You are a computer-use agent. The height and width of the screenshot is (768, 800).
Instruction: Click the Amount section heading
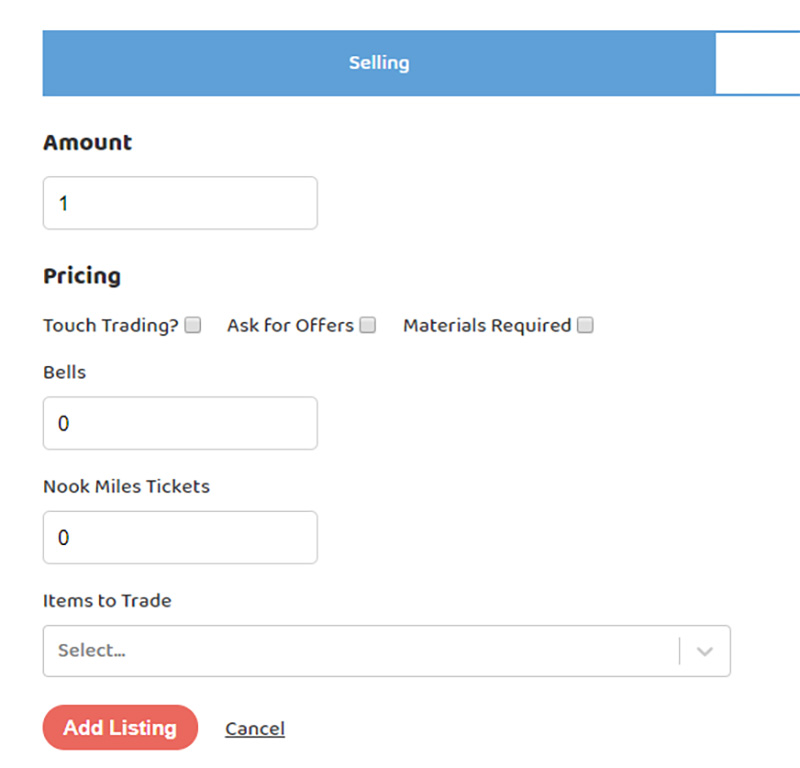(88, 142)
